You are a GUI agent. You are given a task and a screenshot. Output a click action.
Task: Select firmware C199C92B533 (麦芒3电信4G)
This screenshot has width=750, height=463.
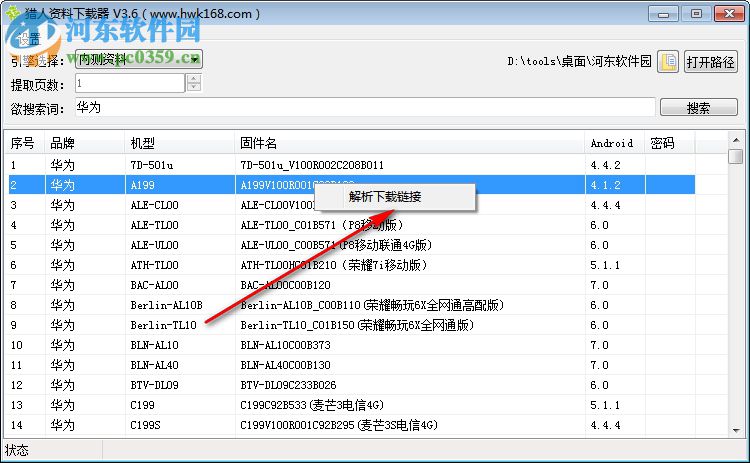[x=312, y=405]
